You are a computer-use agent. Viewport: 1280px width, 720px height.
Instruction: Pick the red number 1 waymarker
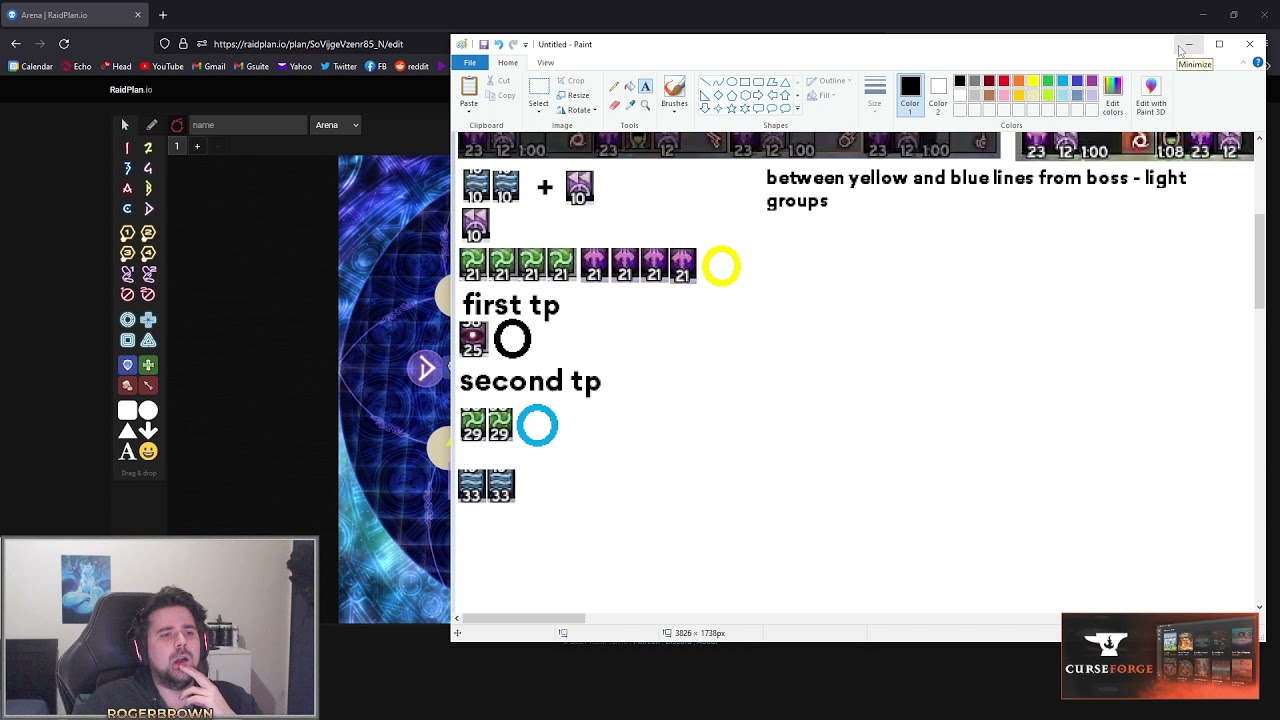127,148
